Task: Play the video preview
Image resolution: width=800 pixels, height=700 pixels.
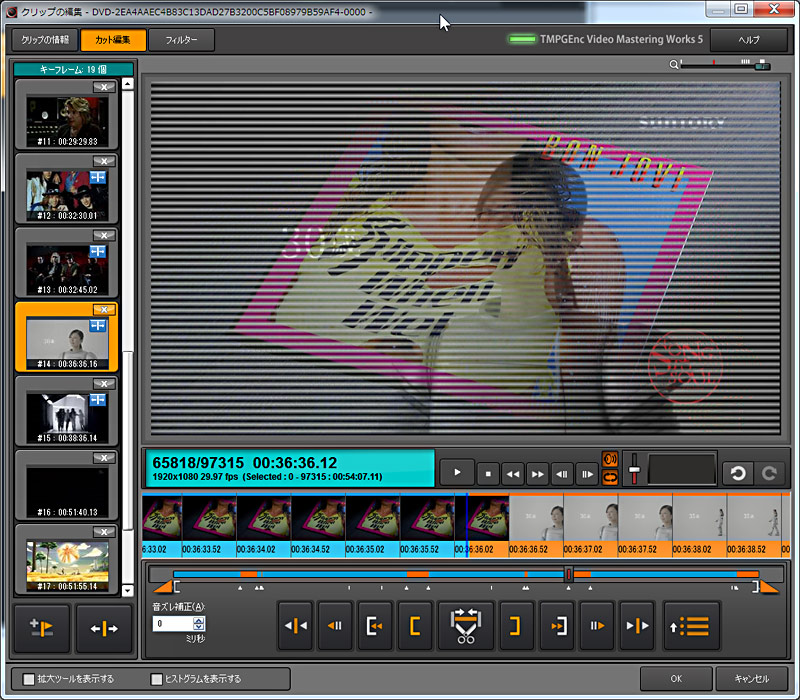Action: click(457, 473)
